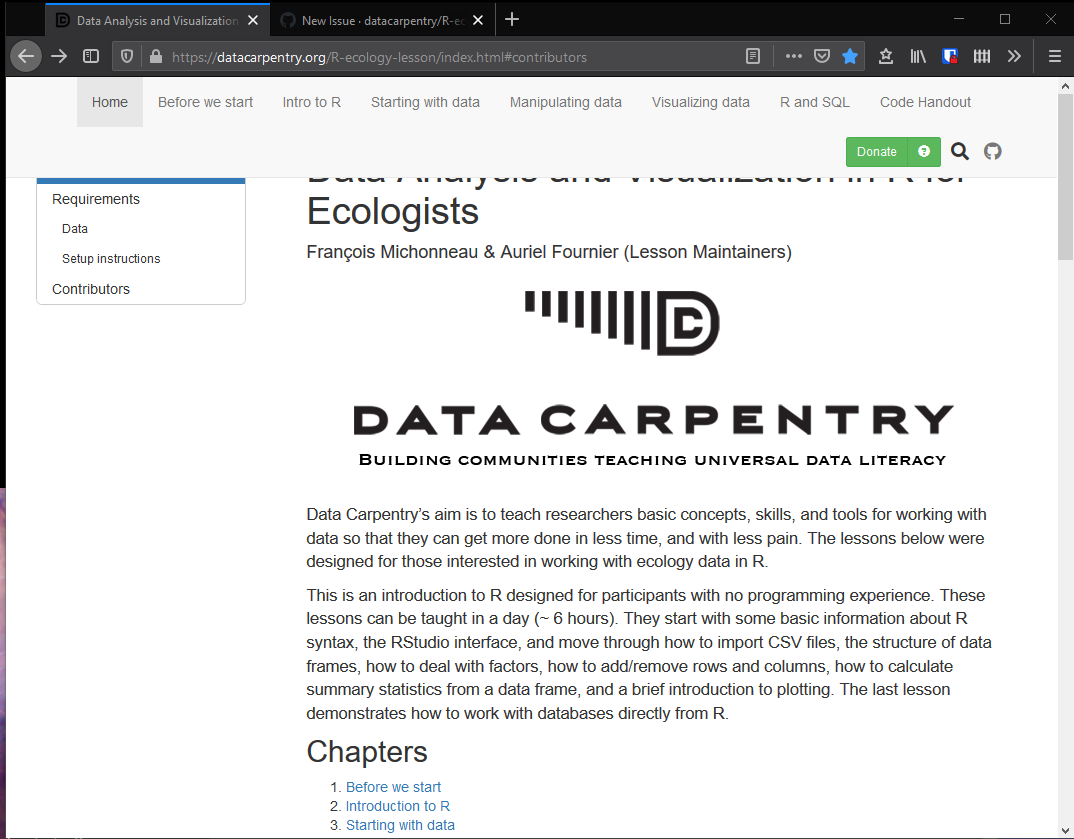Click the help question mark next to Donate
The height and width of the screenshot is (839, 1074).
pos(924,151)
